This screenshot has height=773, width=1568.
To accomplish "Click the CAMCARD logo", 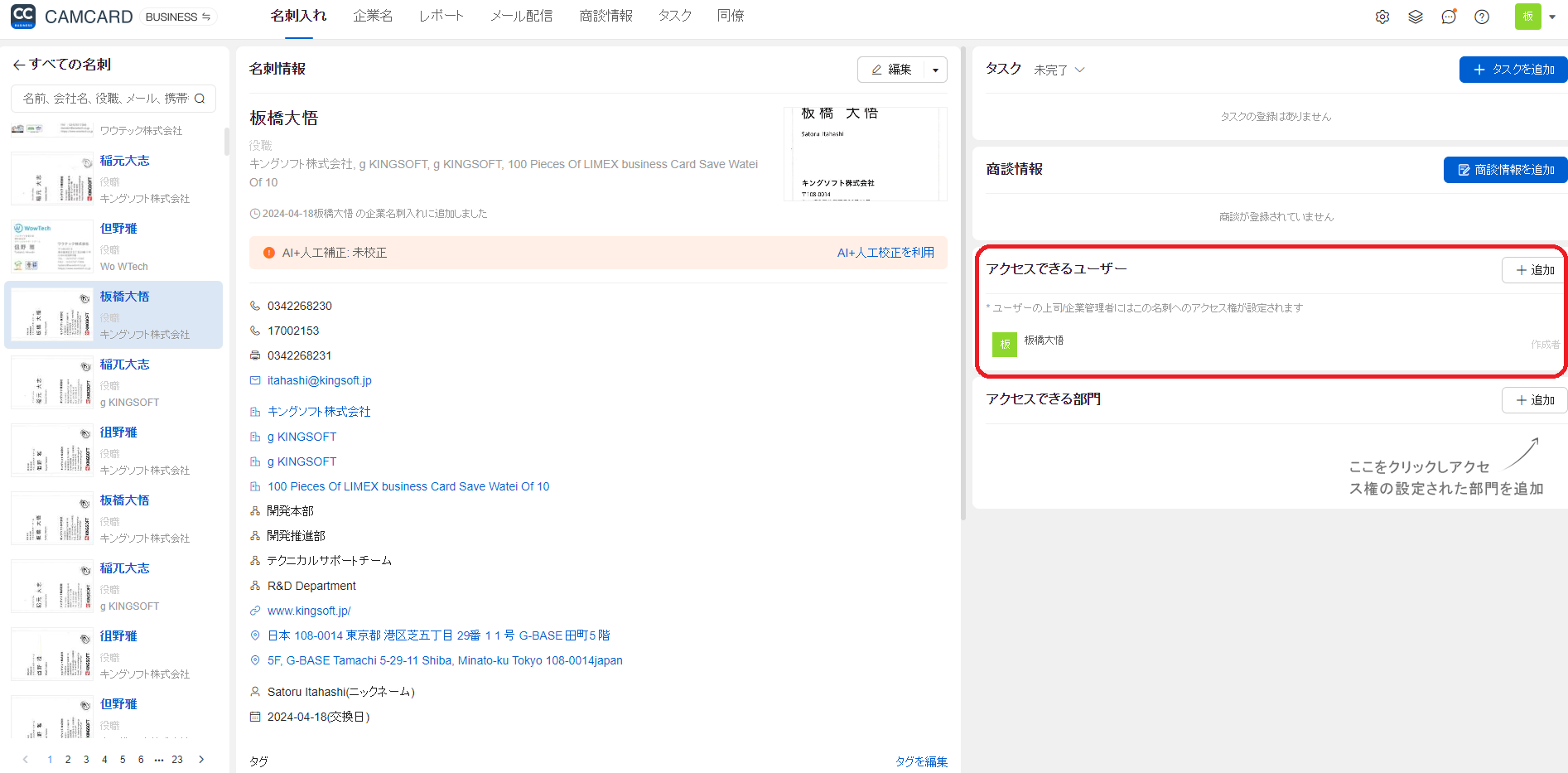I will coord(71,17).
